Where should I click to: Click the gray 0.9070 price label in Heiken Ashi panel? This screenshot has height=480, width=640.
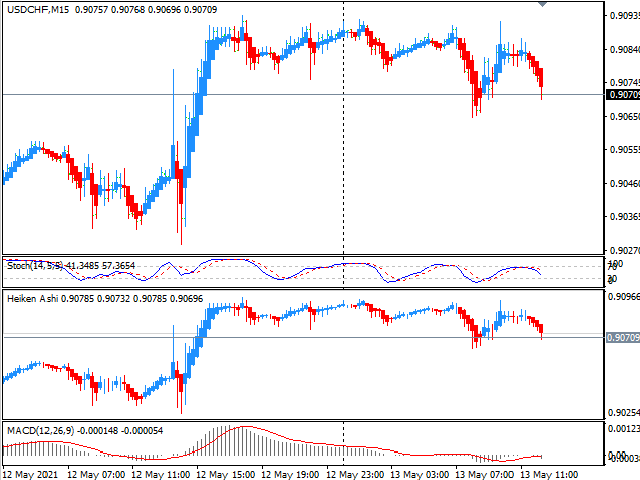623,338
